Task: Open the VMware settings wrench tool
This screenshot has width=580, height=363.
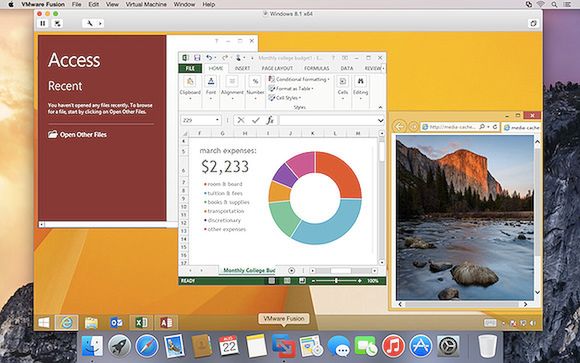Action: pyautogui.click(x=90, y=23)
